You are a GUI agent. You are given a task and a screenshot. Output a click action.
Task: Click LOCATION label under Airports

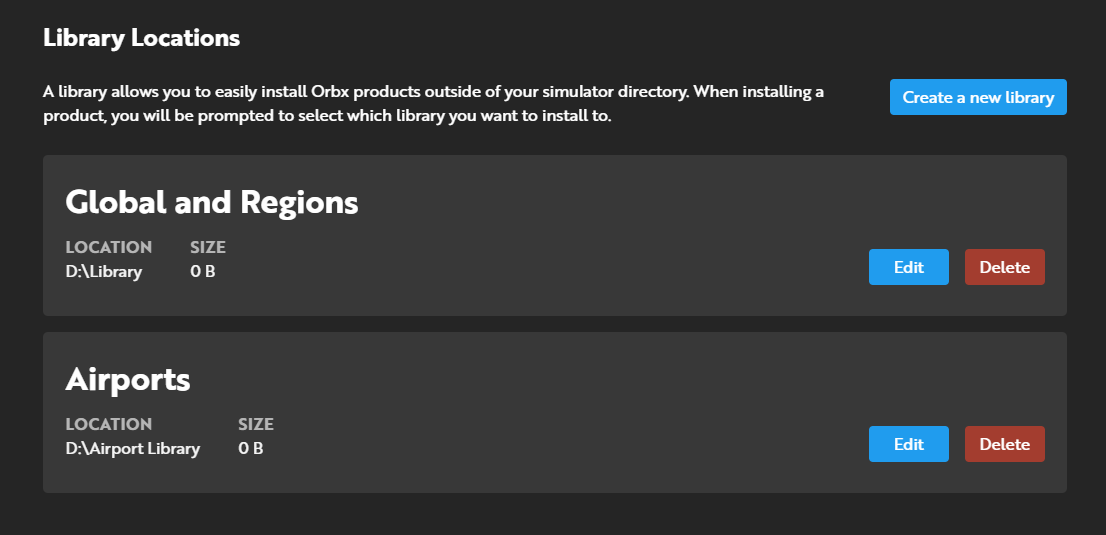[109, 424]
